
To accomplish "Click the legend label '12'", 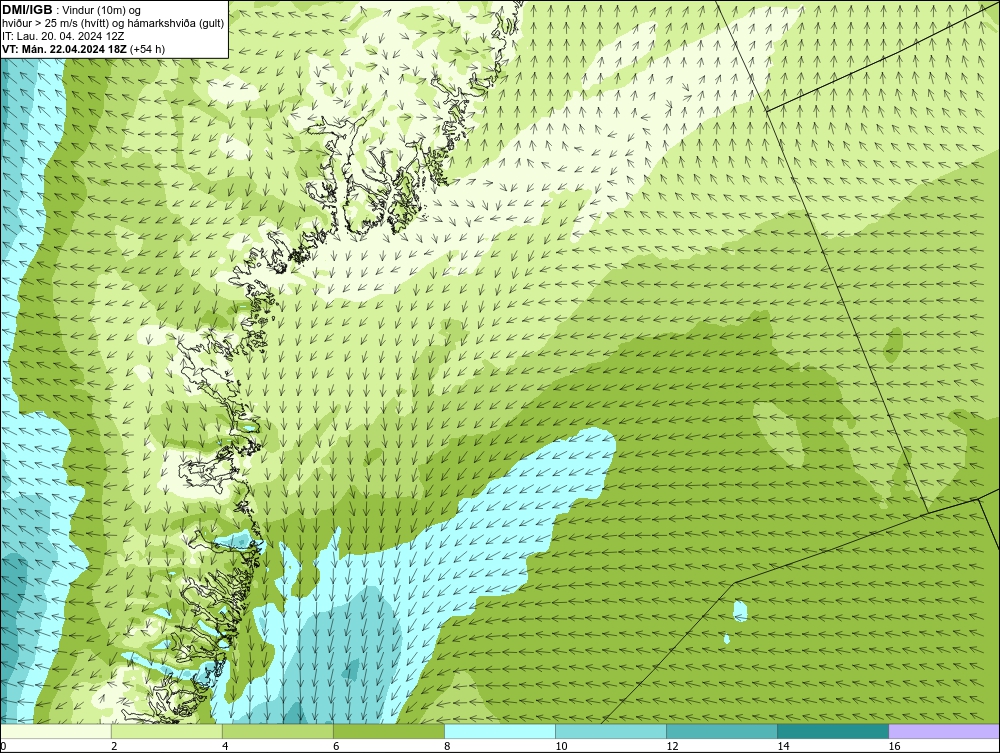I will (672, 747).
